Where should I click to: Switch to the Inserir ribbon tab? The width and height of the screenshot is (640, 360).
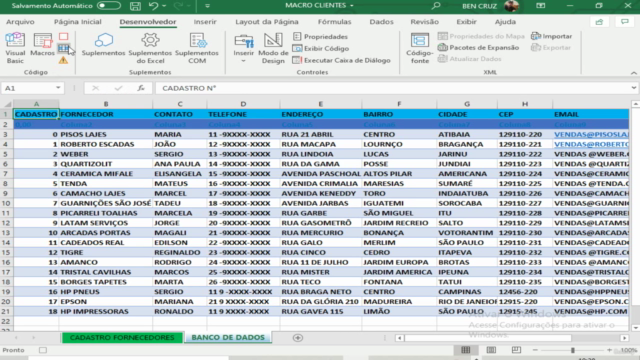click(205, 22)
